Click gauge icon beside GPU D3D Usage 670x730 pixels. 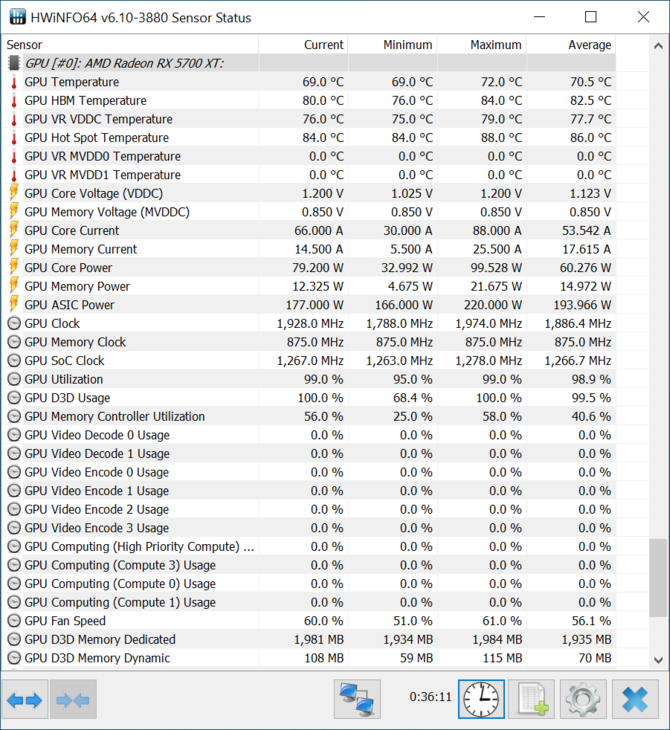tap(14, 398)
